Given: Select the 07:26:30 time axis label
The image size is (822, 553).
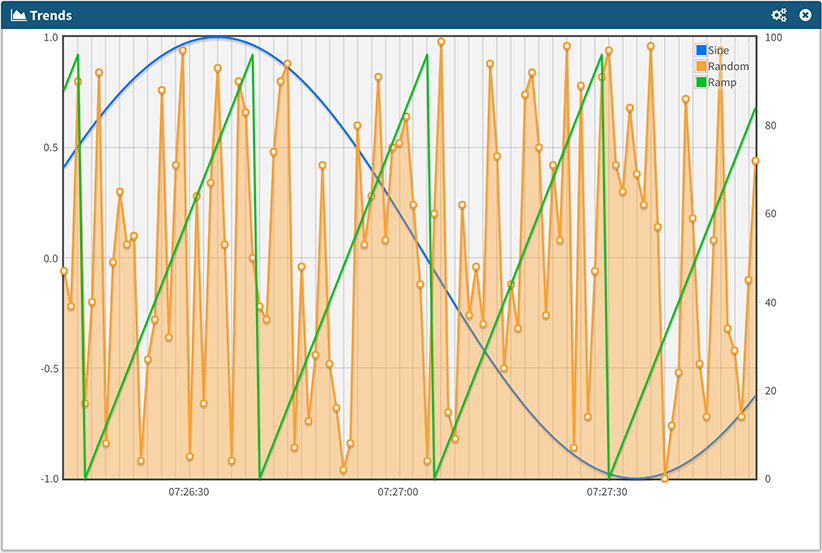Looking at the screenshot, I should point(188,492).
